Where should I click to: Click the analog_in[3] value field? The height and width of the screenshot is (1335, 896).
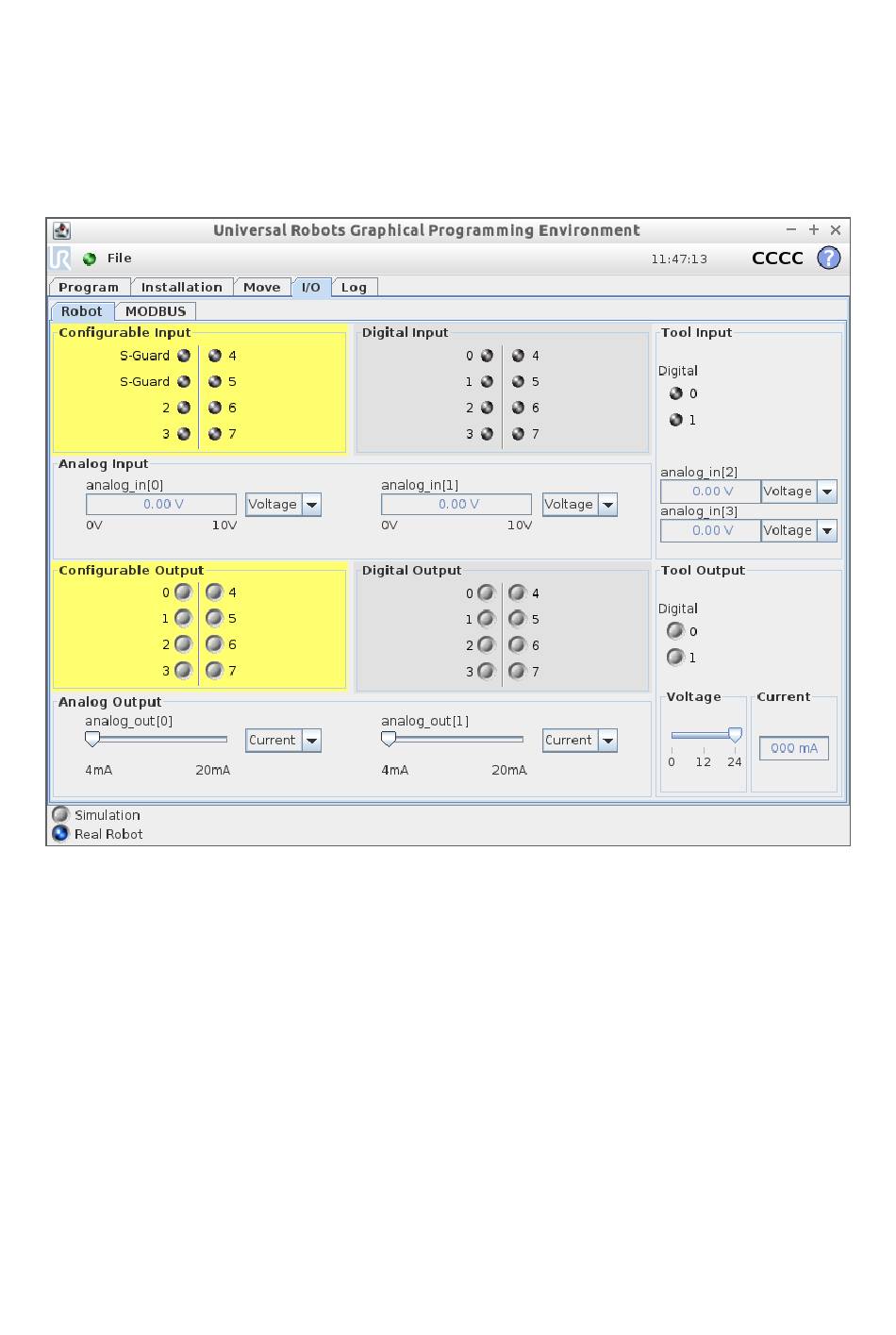[711, 530]
